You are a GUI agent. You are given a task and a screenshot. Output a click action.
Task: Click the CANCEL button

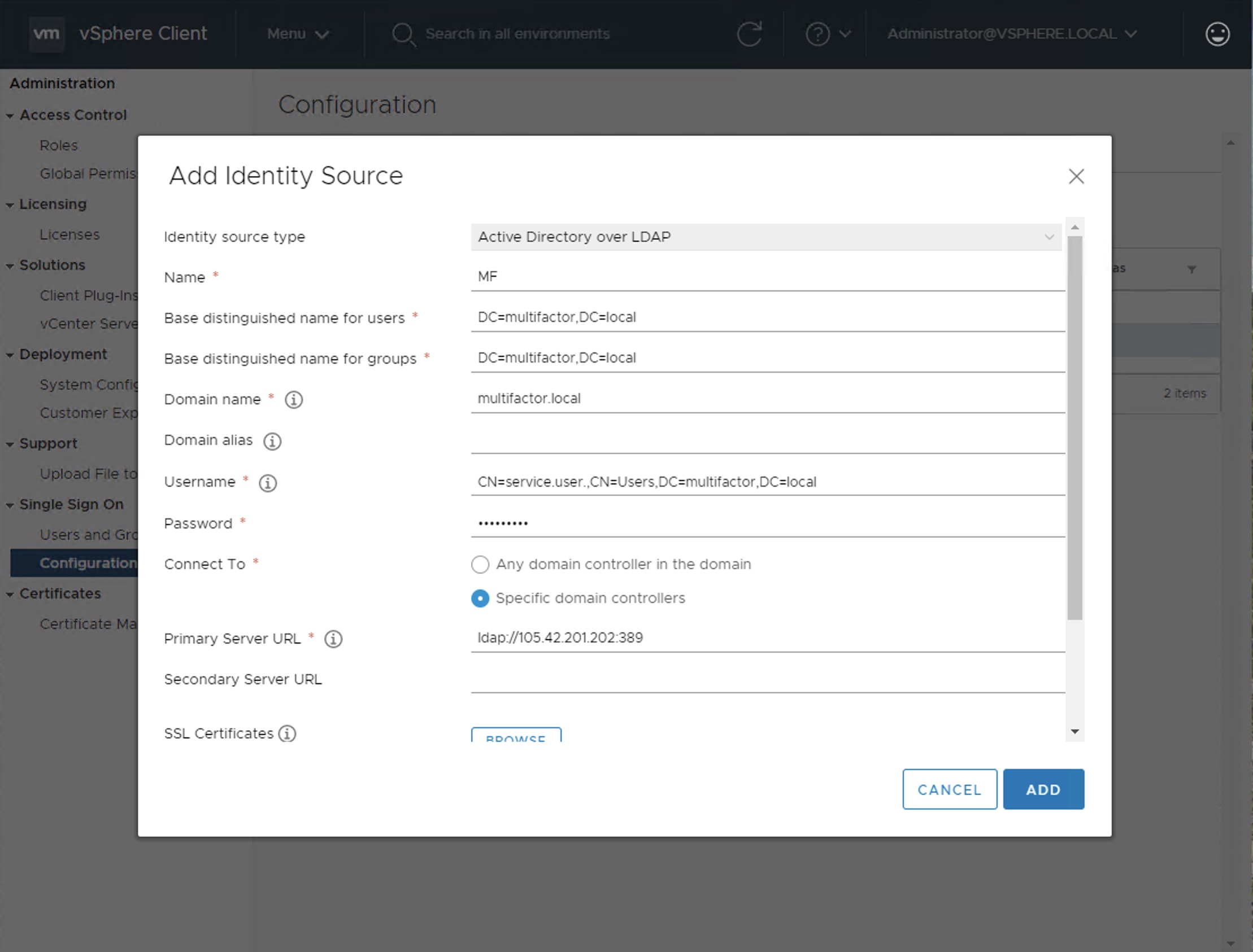tap(949, 789)
